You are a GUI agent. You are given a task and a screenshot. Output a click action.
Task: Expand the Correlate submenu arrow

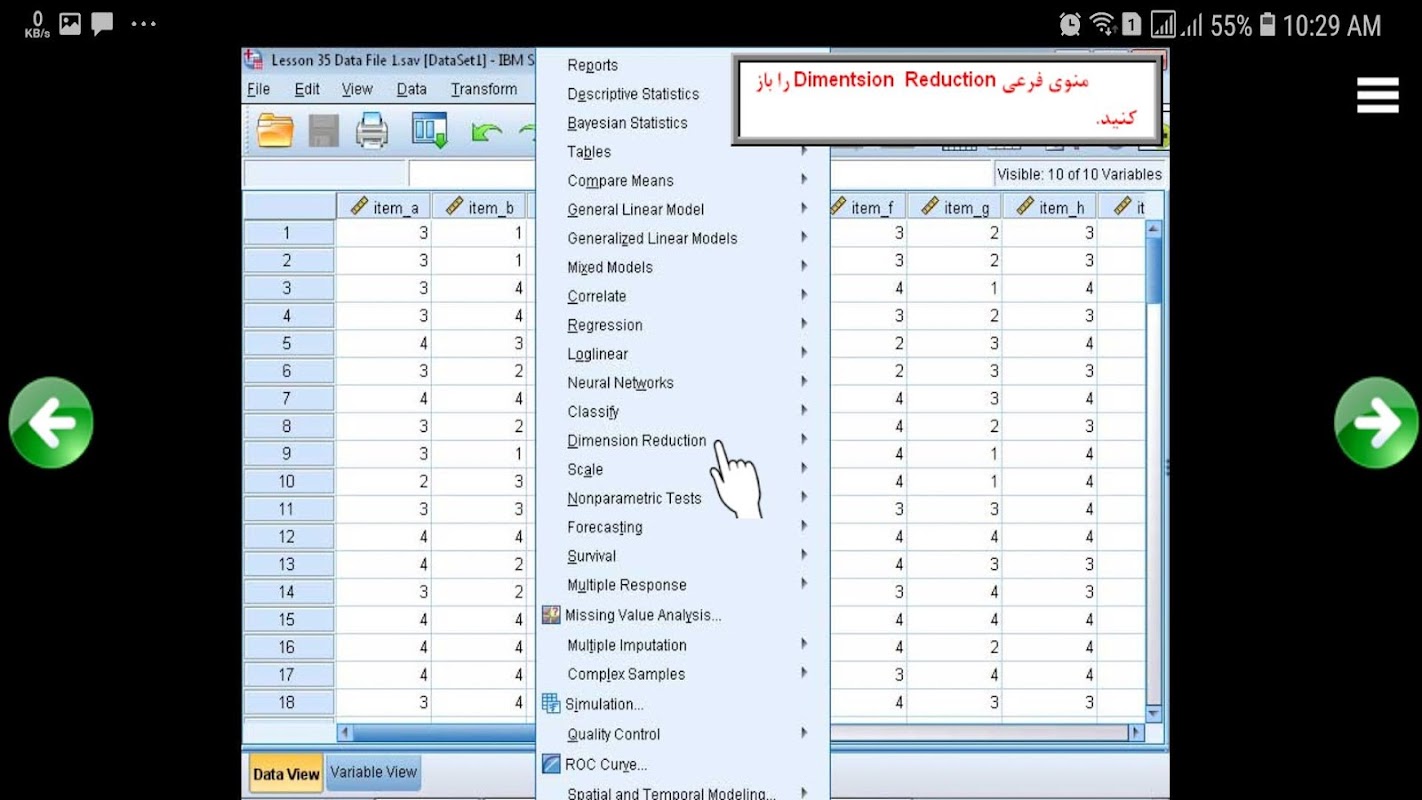click(x=804, y=296)
